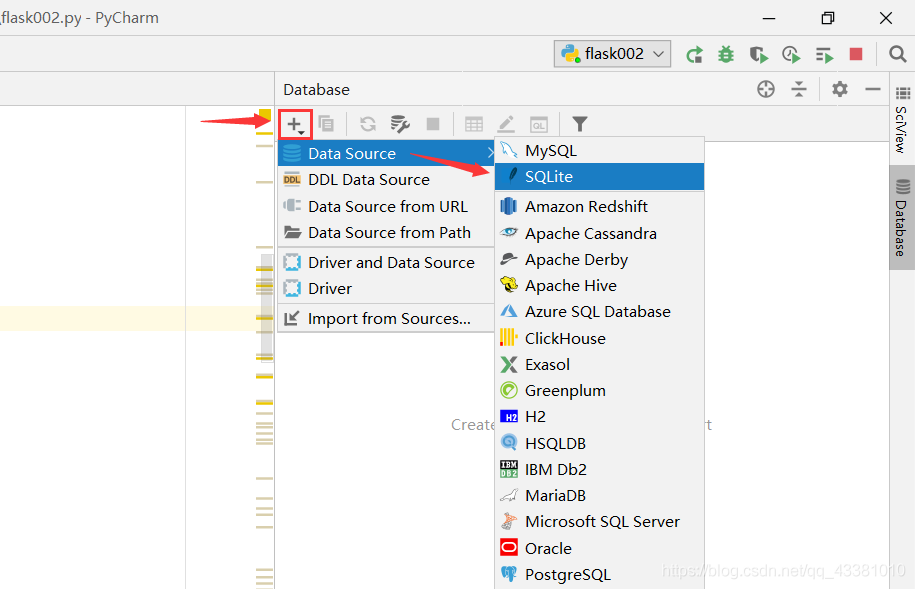Click the Refresh icon in Database toolbar
The width and height of the screenshot is (915, 589).
click(x=368, y=124)
